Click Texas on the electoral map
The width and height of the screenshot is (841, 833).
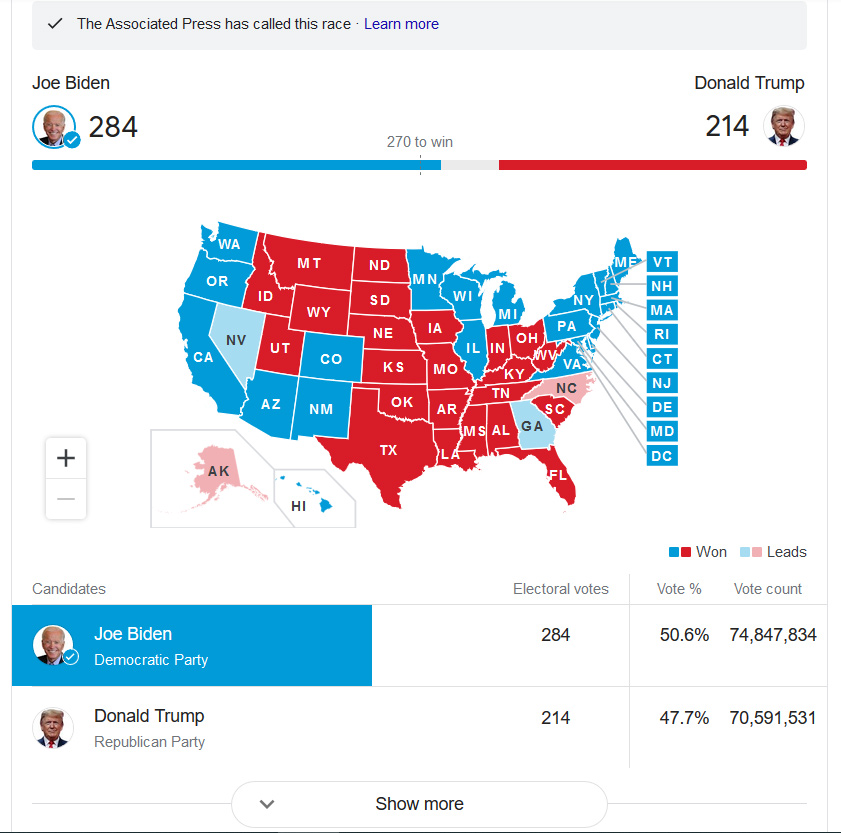388,449
